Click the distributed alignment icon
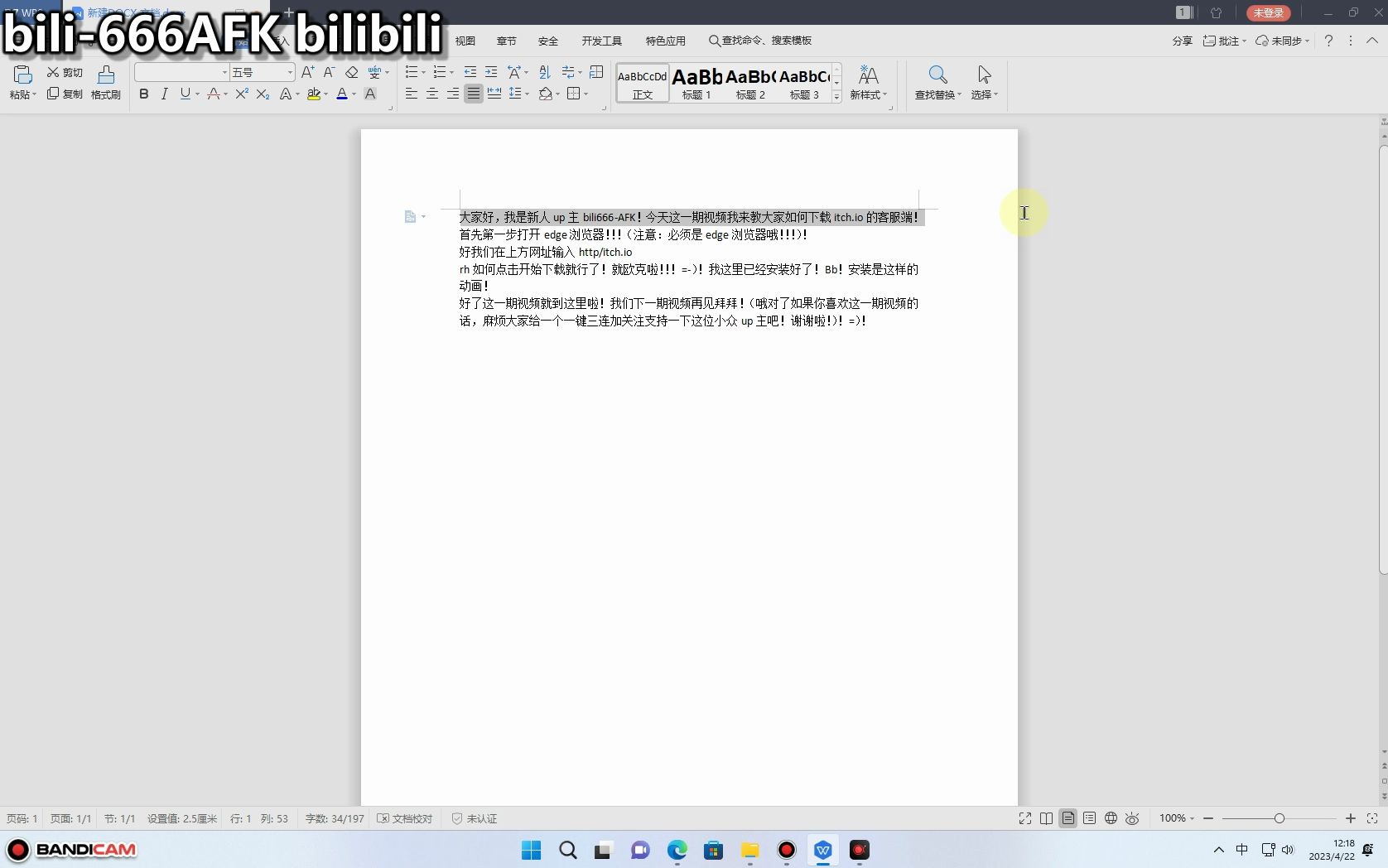 494,94
